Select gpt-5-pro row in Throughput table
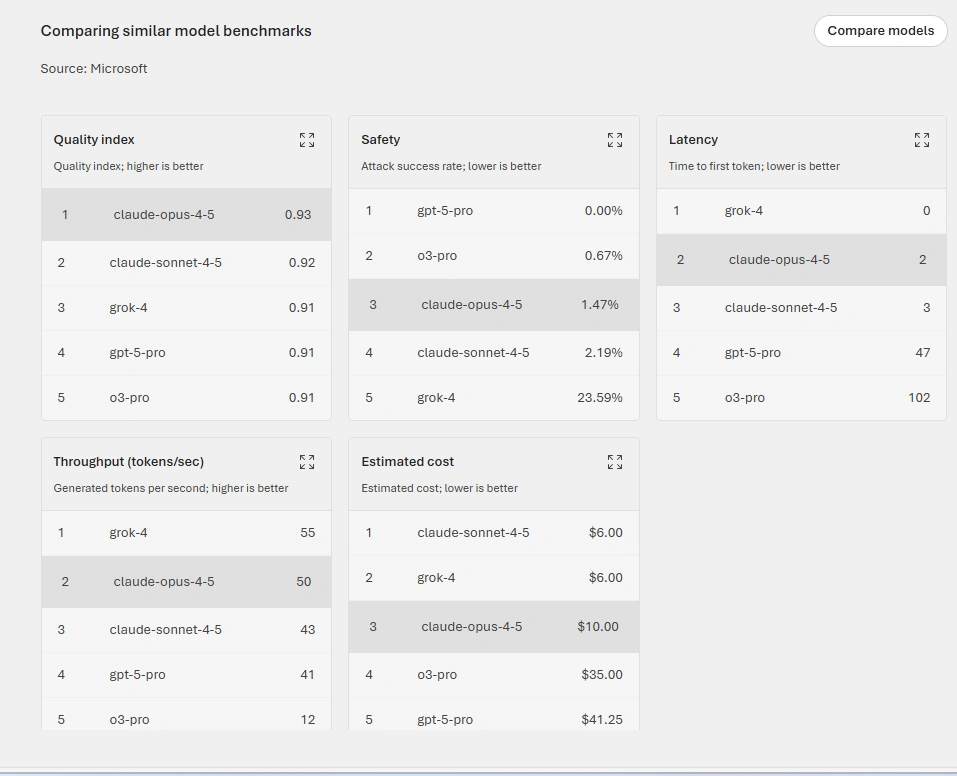 coord(186,675)
